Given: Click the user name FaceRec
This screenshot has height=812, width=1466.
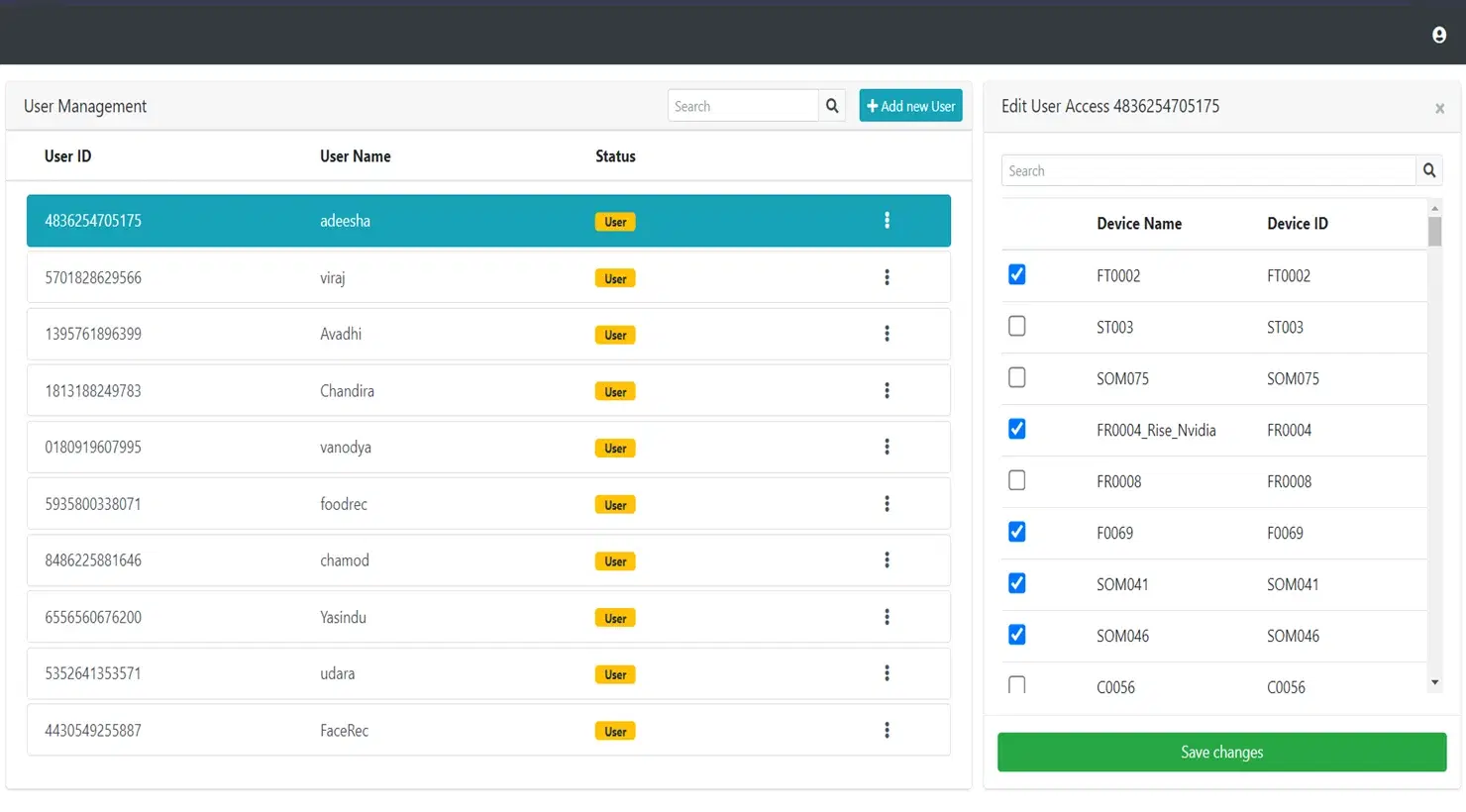Looking at the screenshot, I should click(x=344, y=731).
